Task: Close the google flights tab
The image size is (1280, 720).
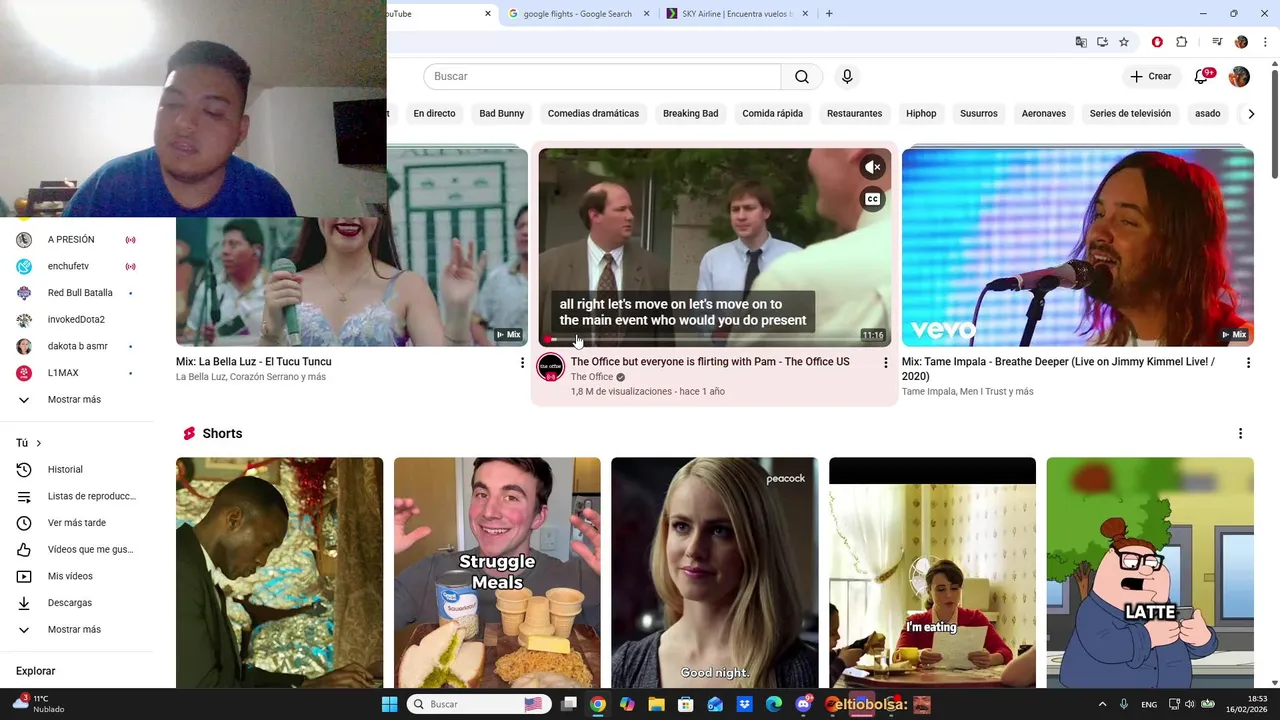Action: (x=646, y=14)
